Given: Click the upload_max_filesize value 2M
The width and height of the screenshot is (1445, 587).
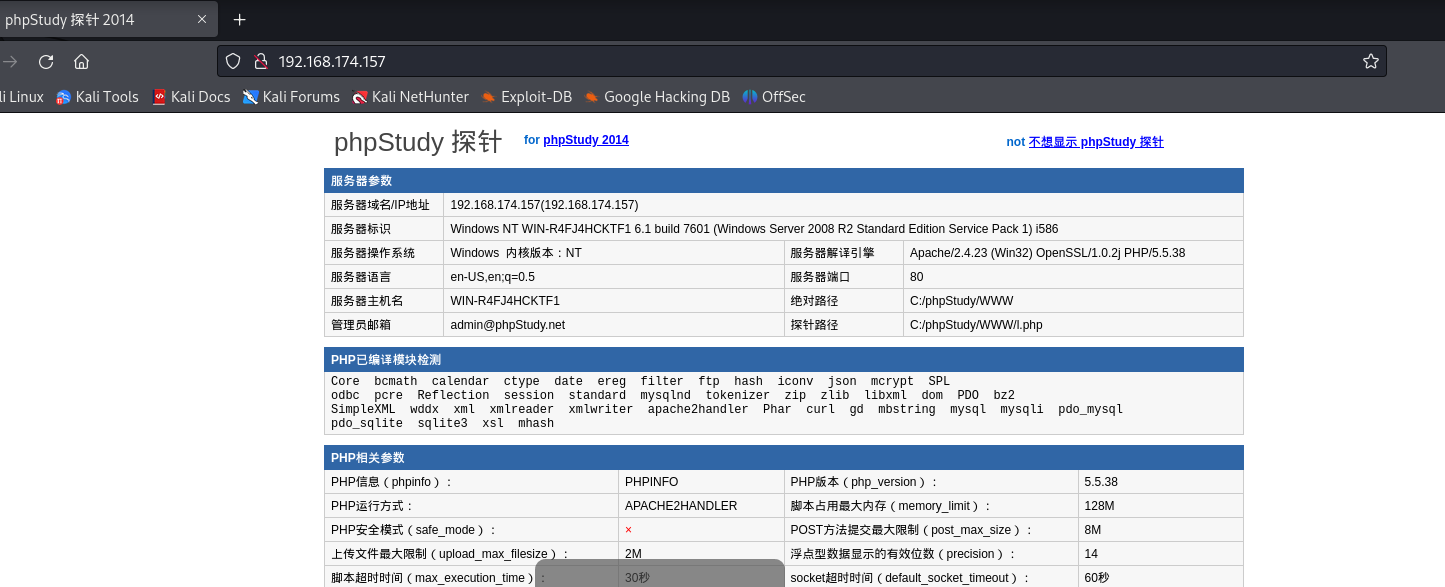Looking at the screenshot, I should [633, 554].
